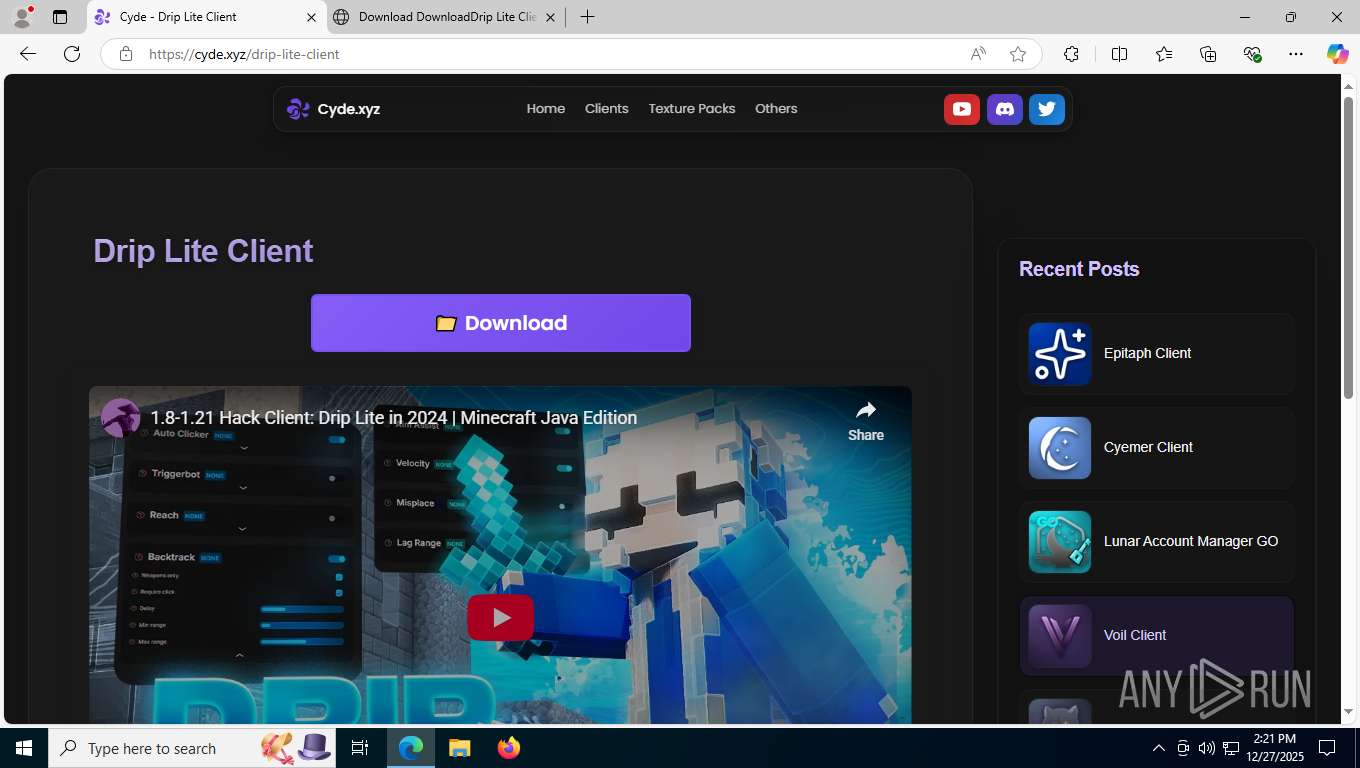
Task: Show hidden system tray icons
Action: 1159,748
